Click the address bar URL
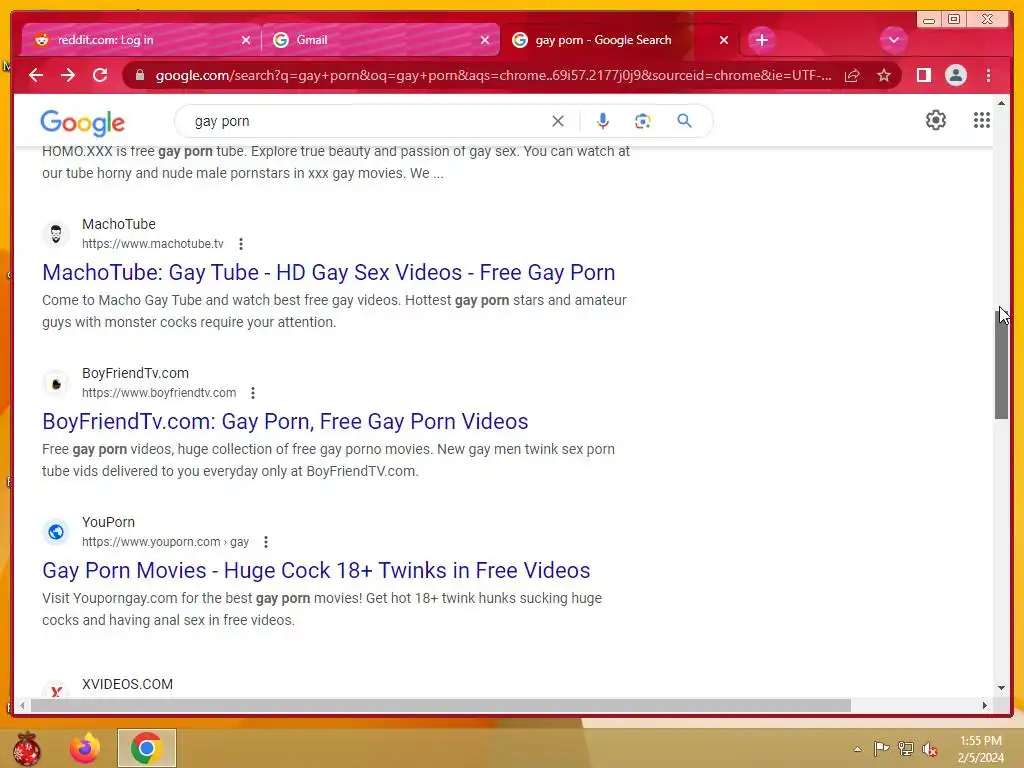This screenshot has height=768, width=1024. (493, 76)
